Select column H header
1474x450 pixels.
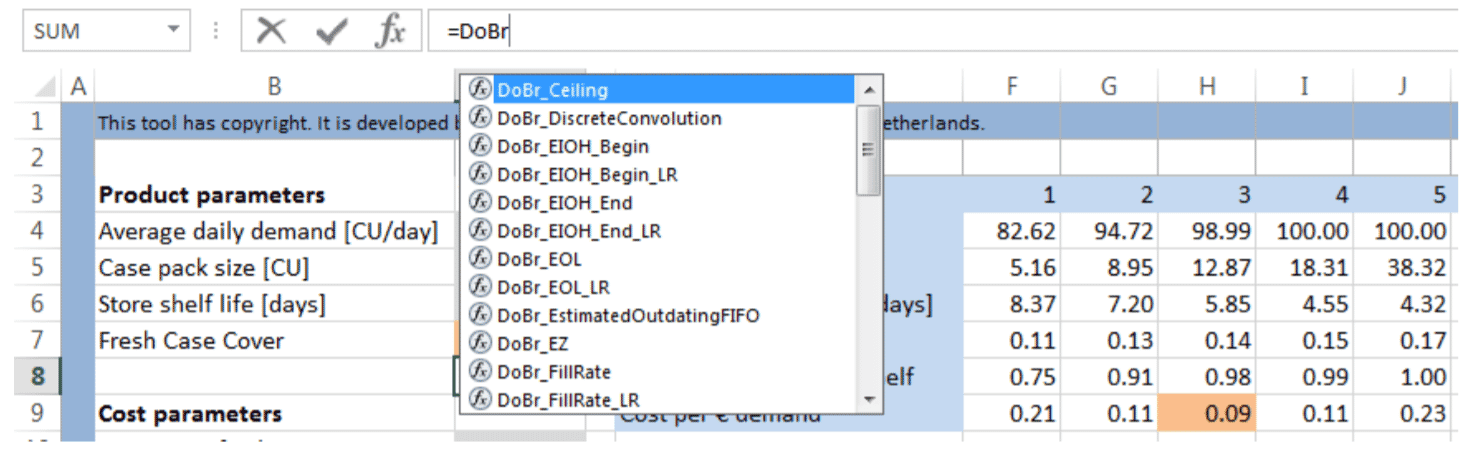1207,87
